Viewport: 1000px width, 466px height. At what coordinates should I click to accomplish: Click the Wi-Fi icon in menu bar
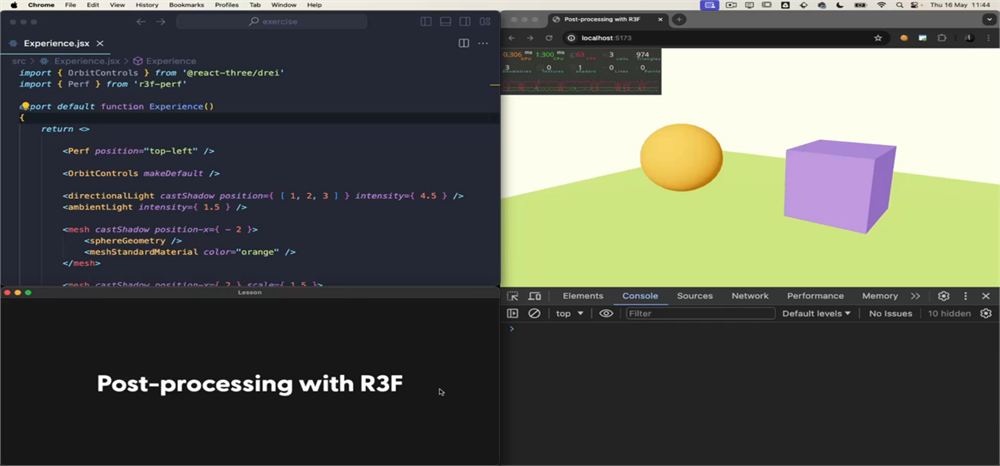tap(881, 4)
